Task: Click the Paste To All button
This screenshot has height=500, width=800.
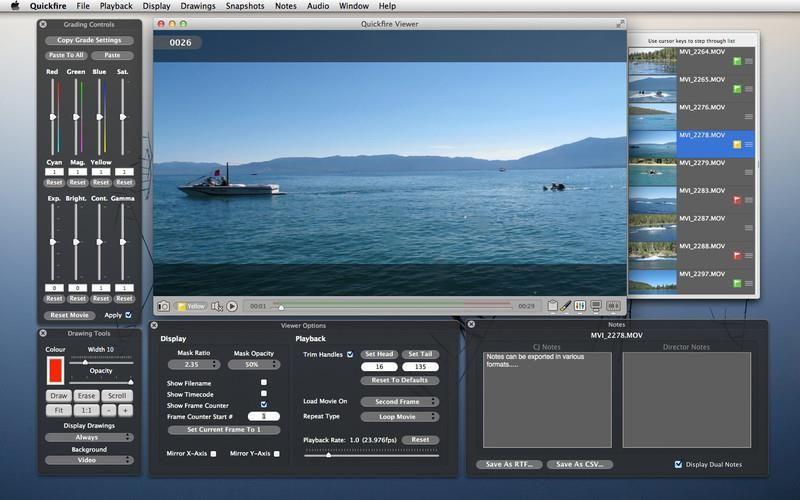Action: pos(66,55)
